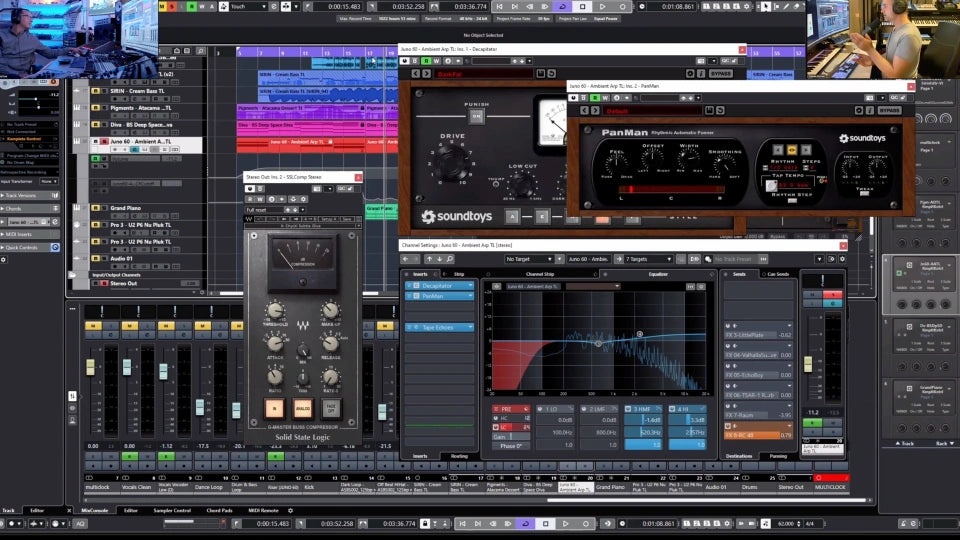Toggle global Read automation (green R)
The image size is (960, 540).
192,6
